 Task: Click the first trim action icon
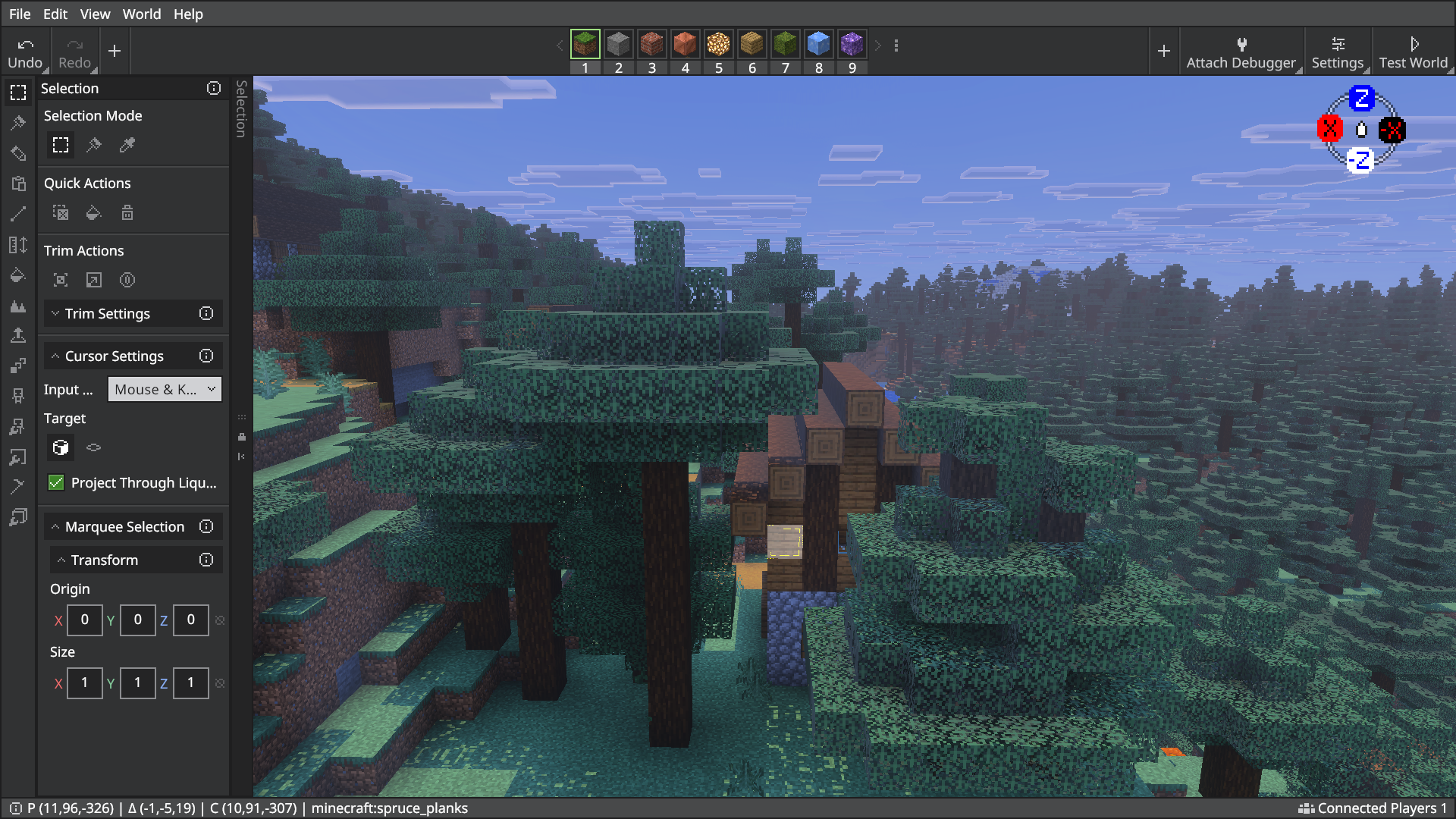pyautogui.click(x=61, y=281)
